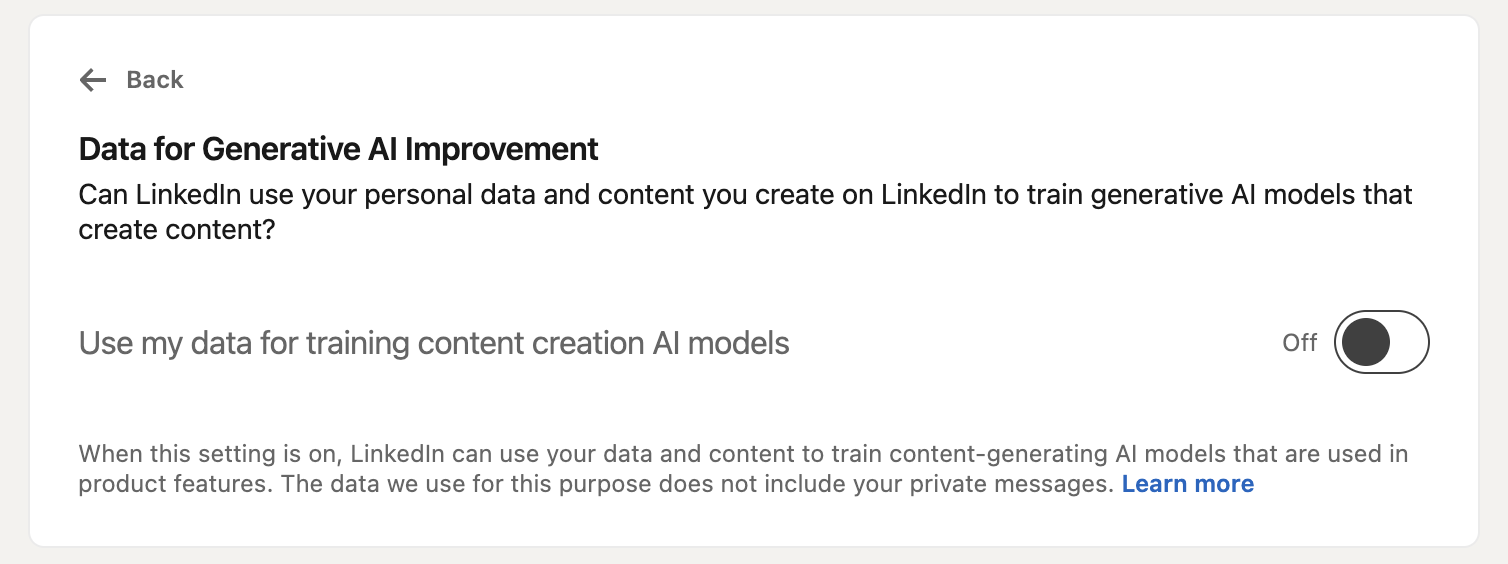
Task: Click the back arrow icon
Action: pyautogui.click(x=93, y=80)
